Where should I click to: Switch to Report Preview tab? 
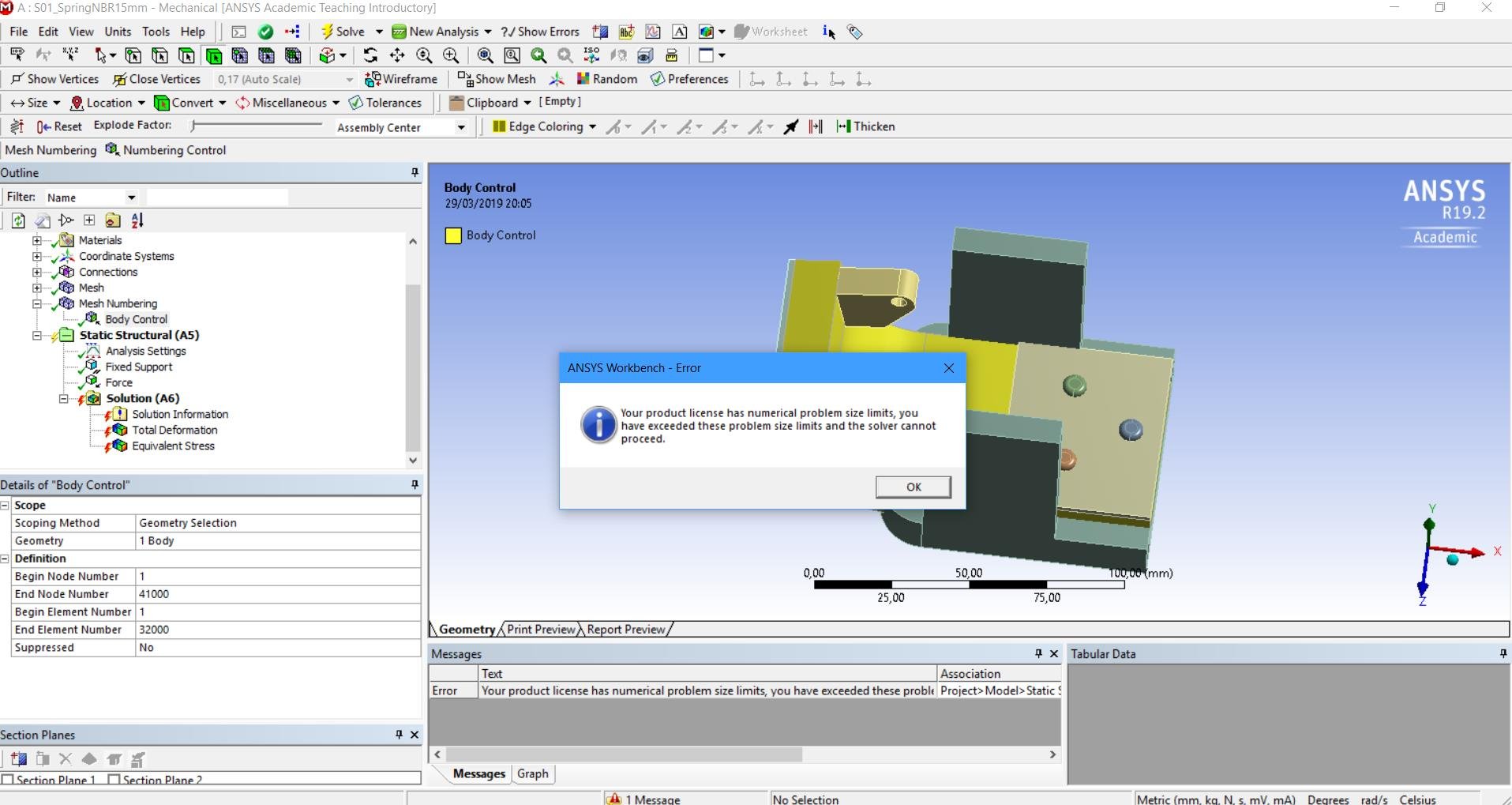point(626,630)
